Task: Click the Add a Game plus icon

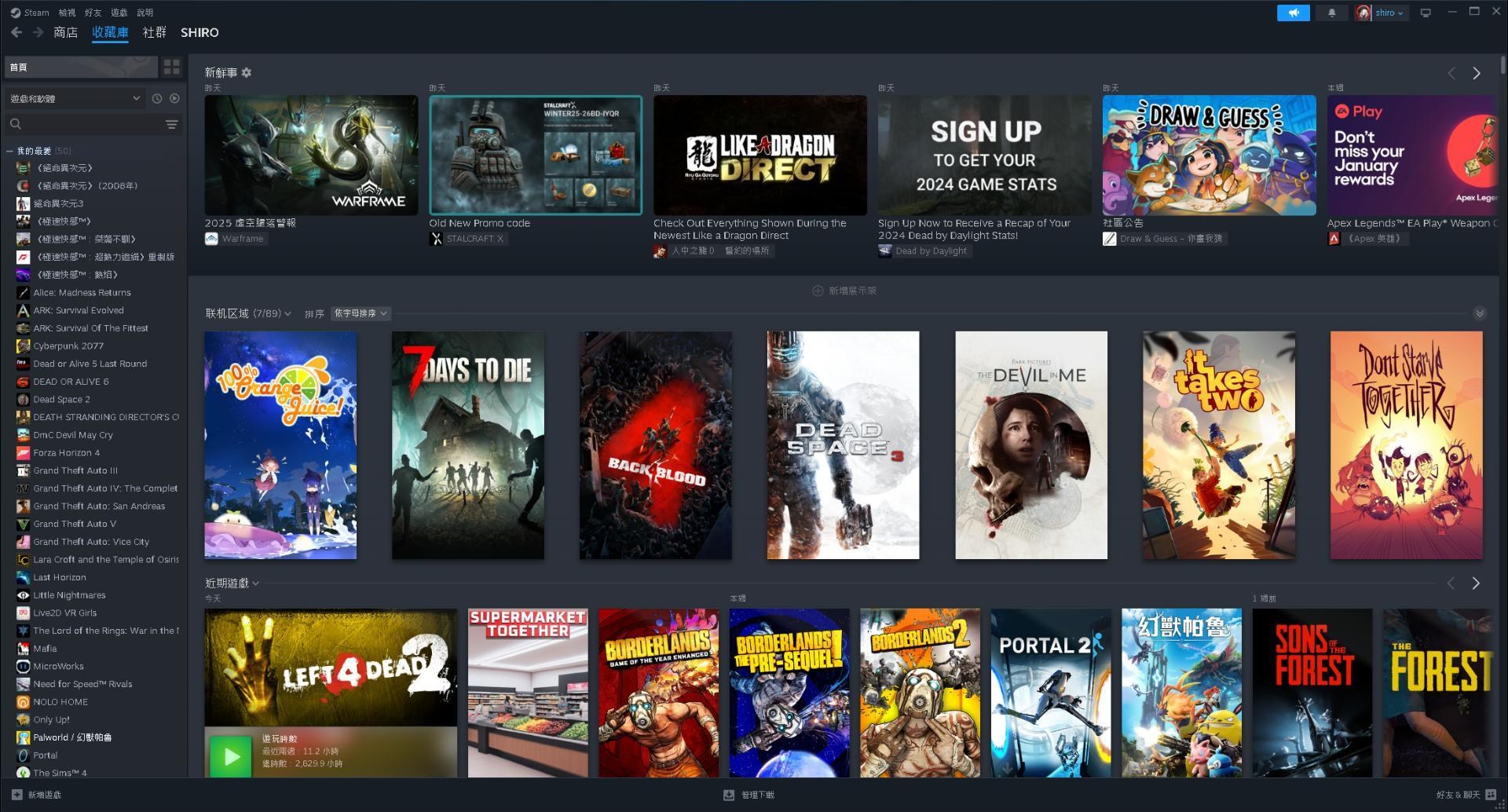Action: tap(17, 795)
